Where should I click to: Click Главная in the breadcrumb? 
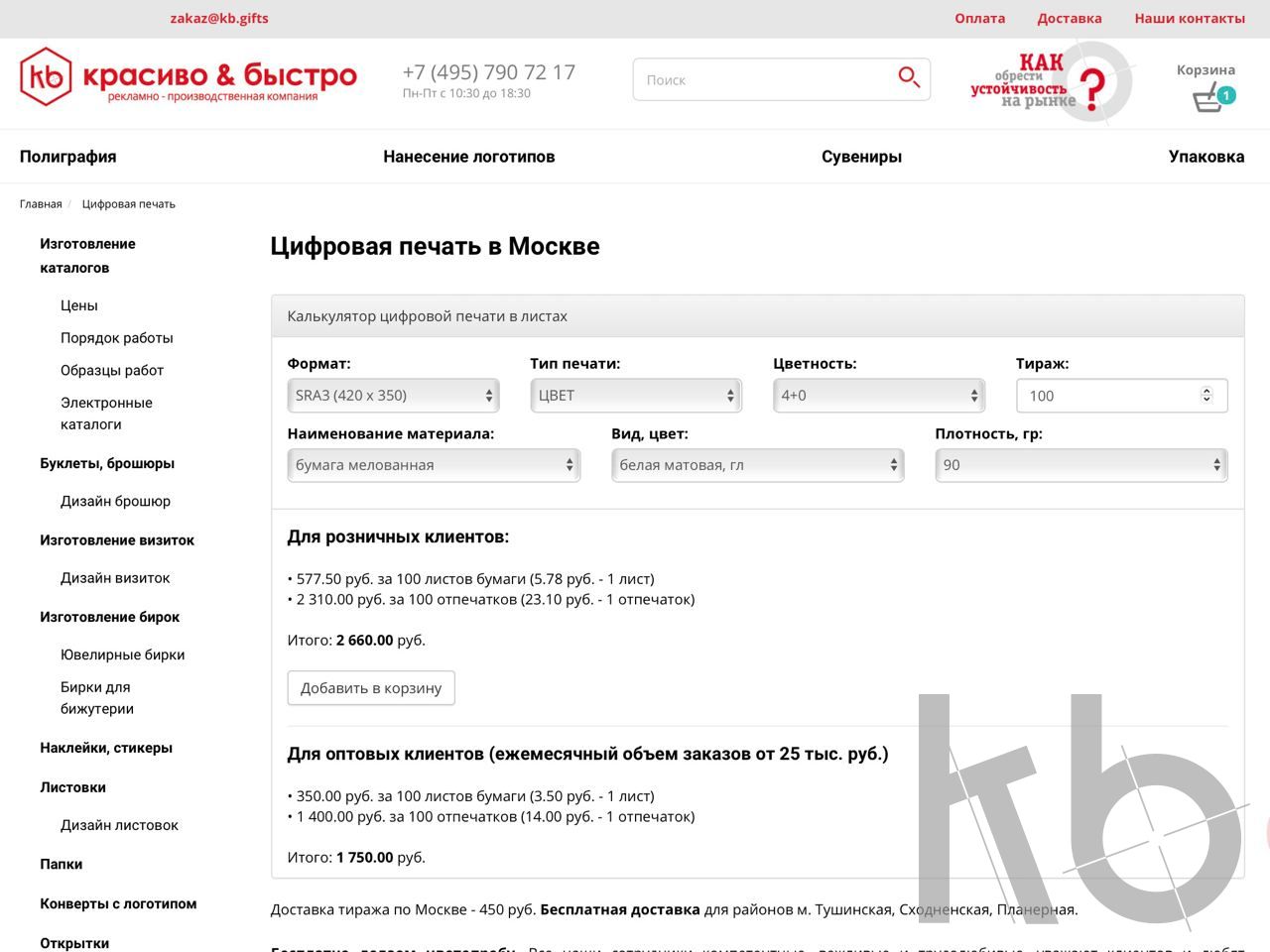(x=41, y=203)
